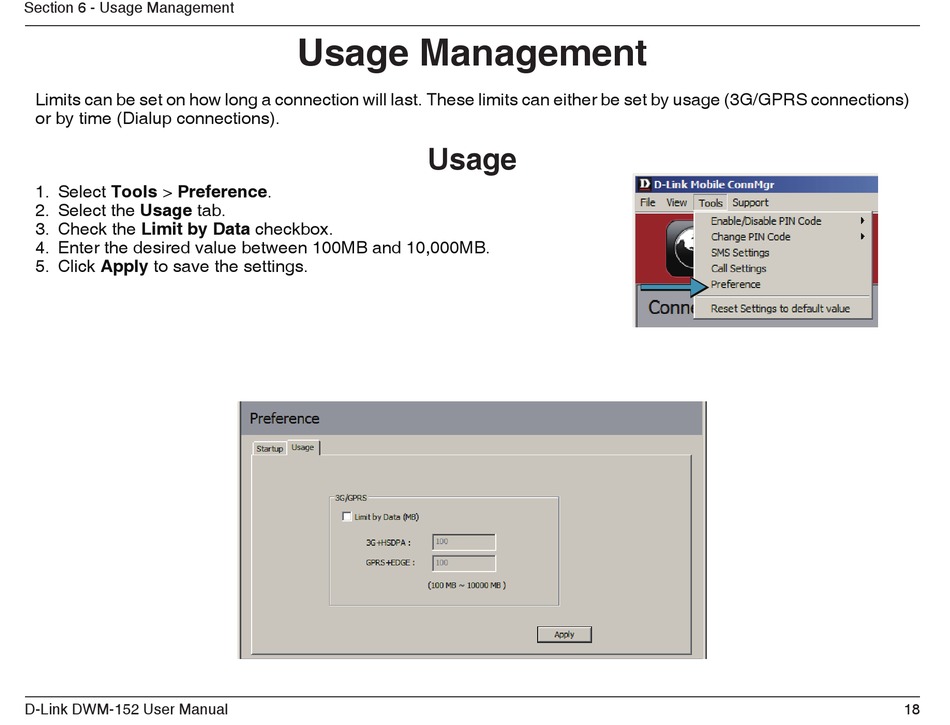Switch to the Startup tab
The image size is (950, 725).
270,448
